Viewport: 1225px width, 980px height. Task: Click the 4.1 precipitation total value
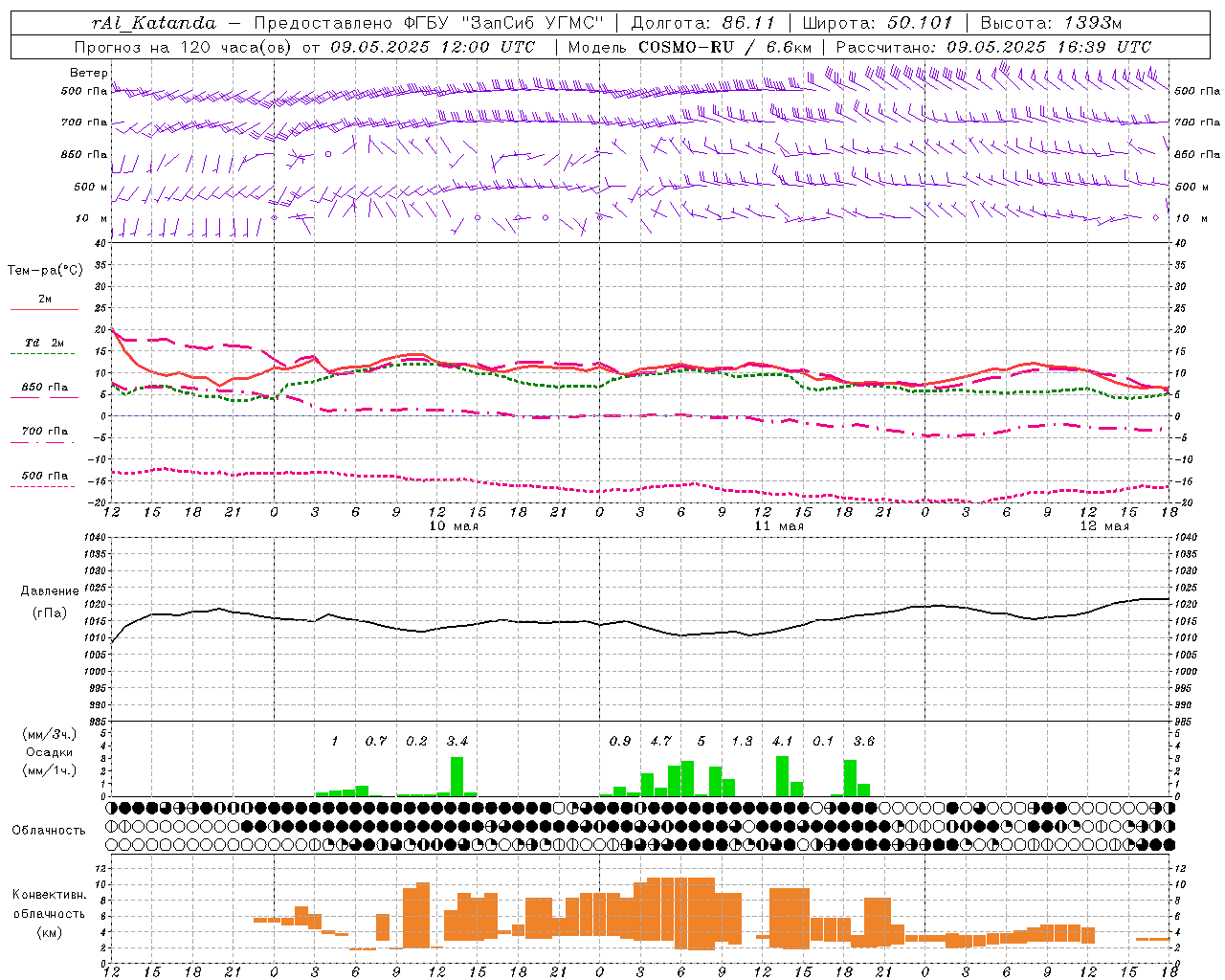point(783,742)
